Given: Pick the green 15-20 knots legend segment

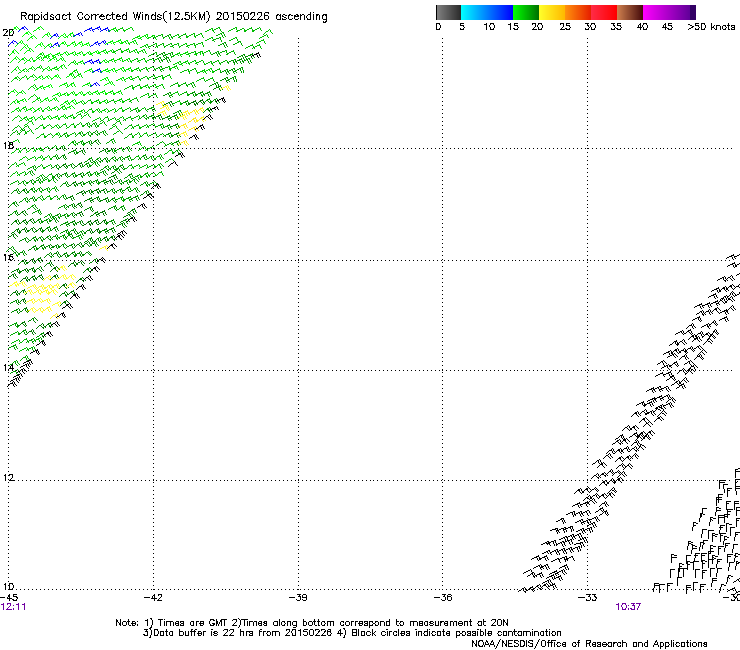Looking at the screenshot, I should 526,12.
